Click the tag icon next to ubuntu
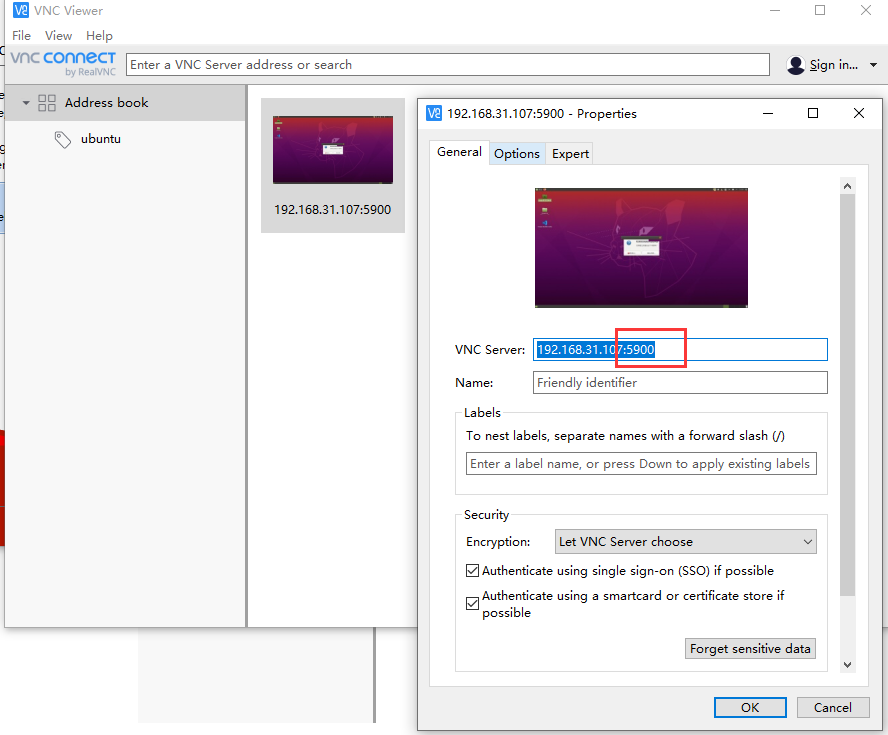The image size is (888, 735). (x=62, y=139)
